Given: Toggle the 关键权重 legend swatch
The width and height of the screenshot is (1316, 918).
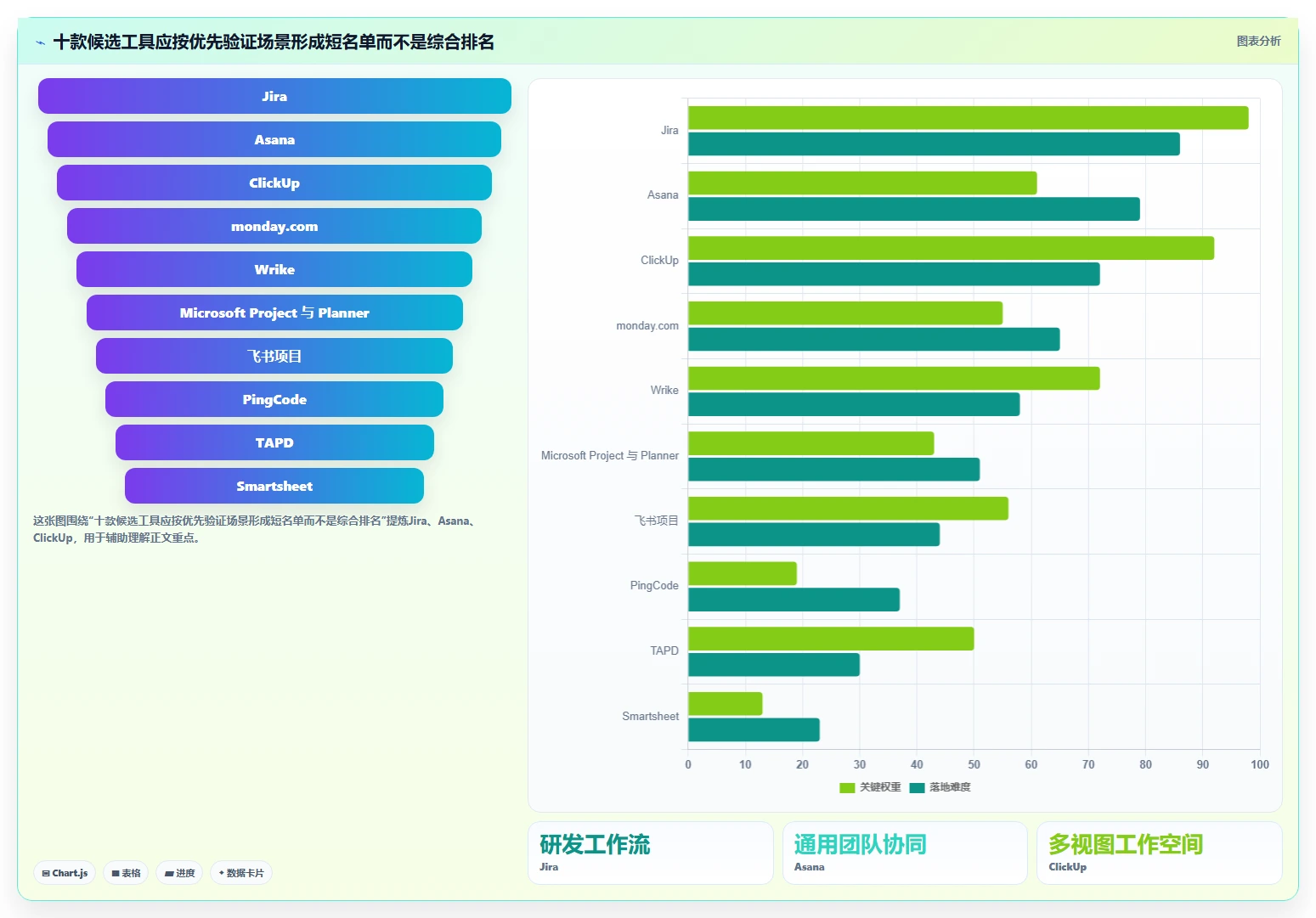Looking at the screenshot, I should click(847, 787).
